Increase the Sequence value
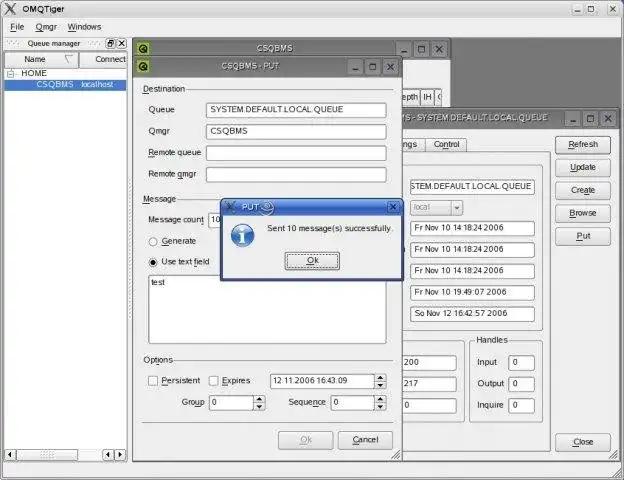The image size is (624, 480). point(380,399)
